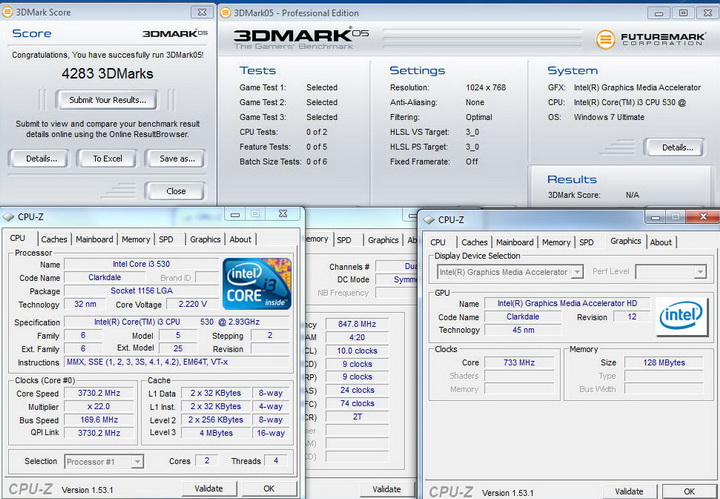
Task: Click the Core Speed 3730.2 MHz field
Action: click(99, 393)
